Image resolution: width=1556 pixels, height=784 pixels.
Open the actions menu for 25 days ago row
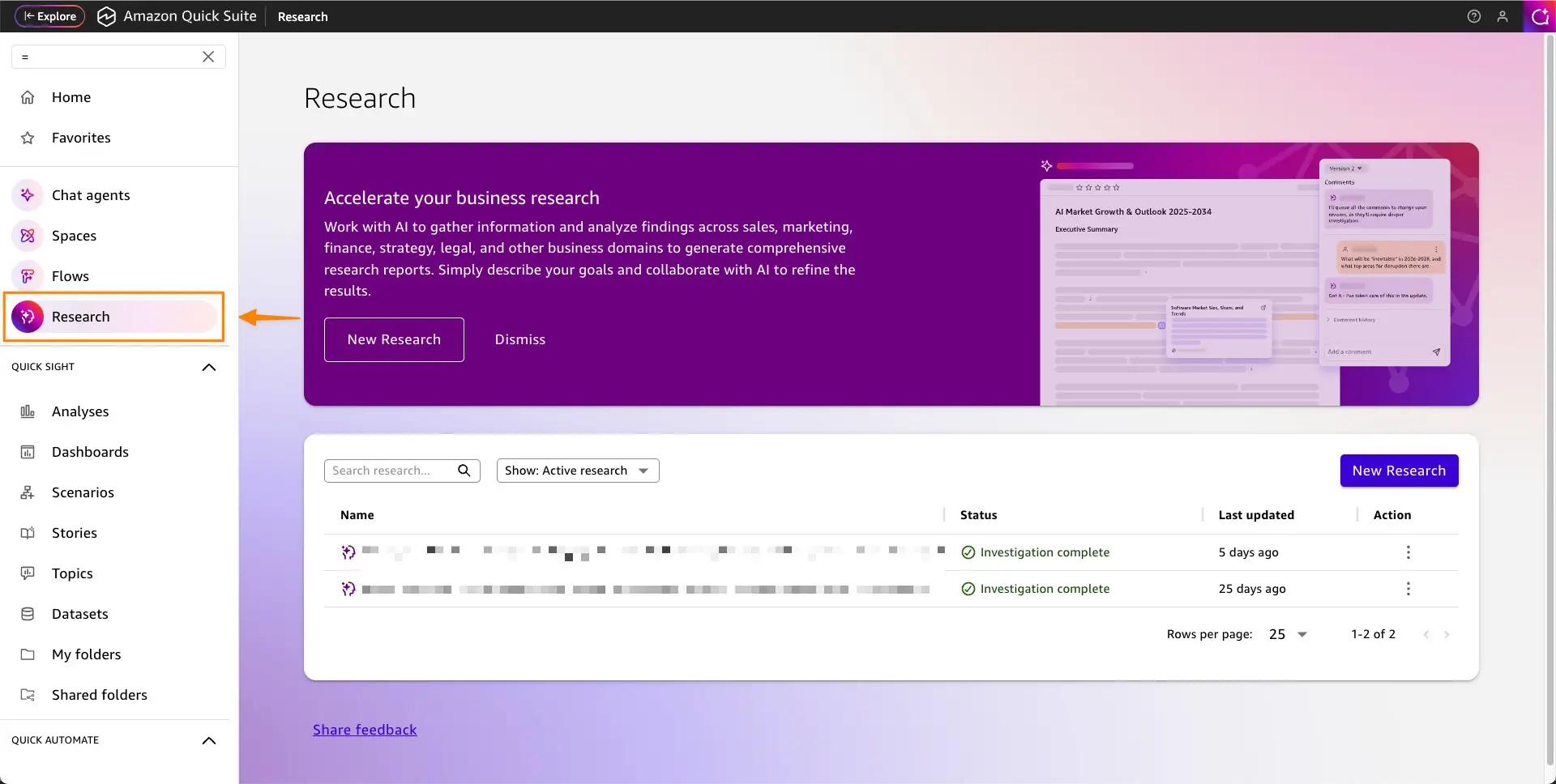(x=1408, y=589)
